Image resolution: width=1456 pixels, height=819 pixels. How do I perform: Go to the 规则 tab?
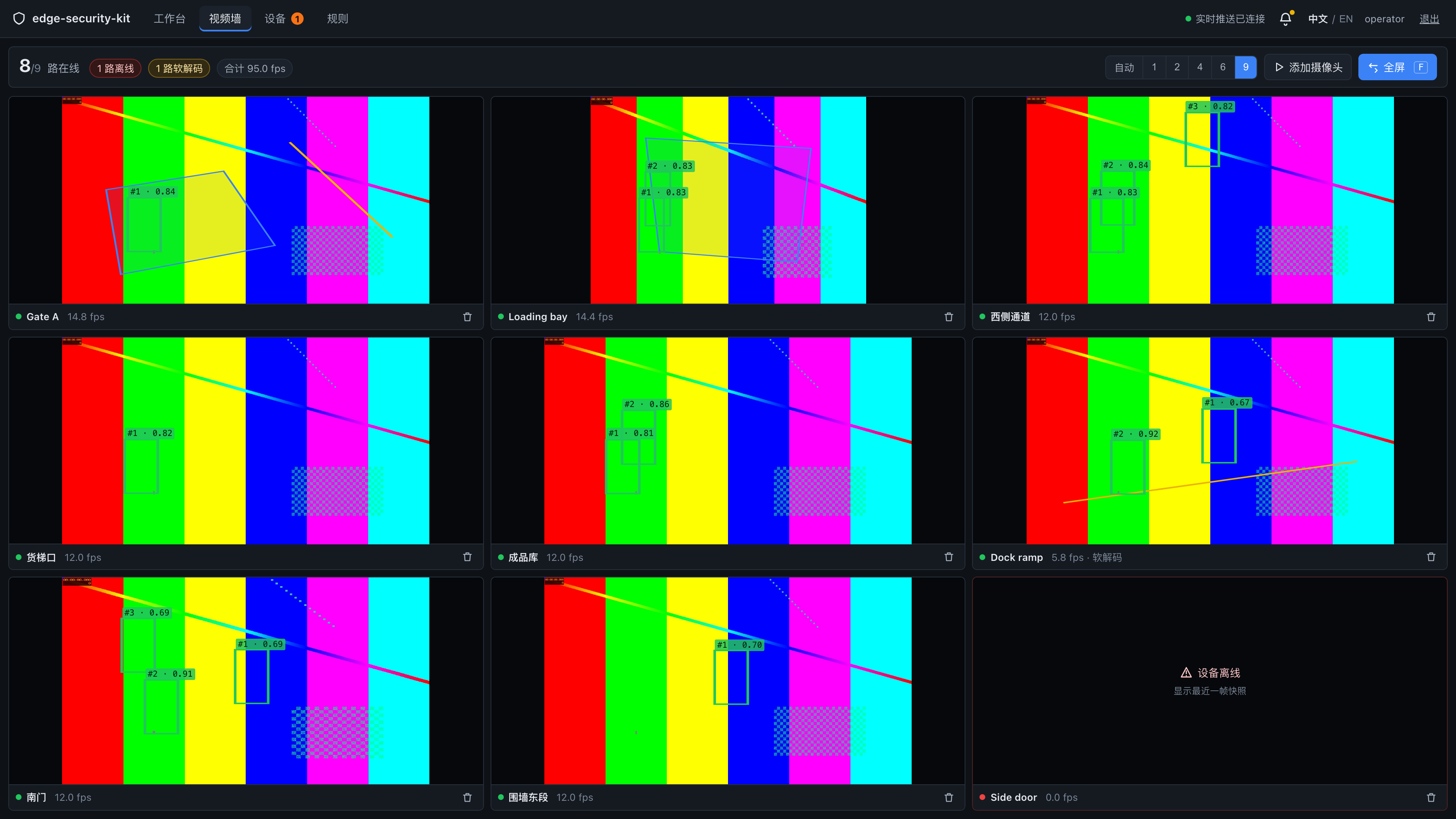pos(338,19)
